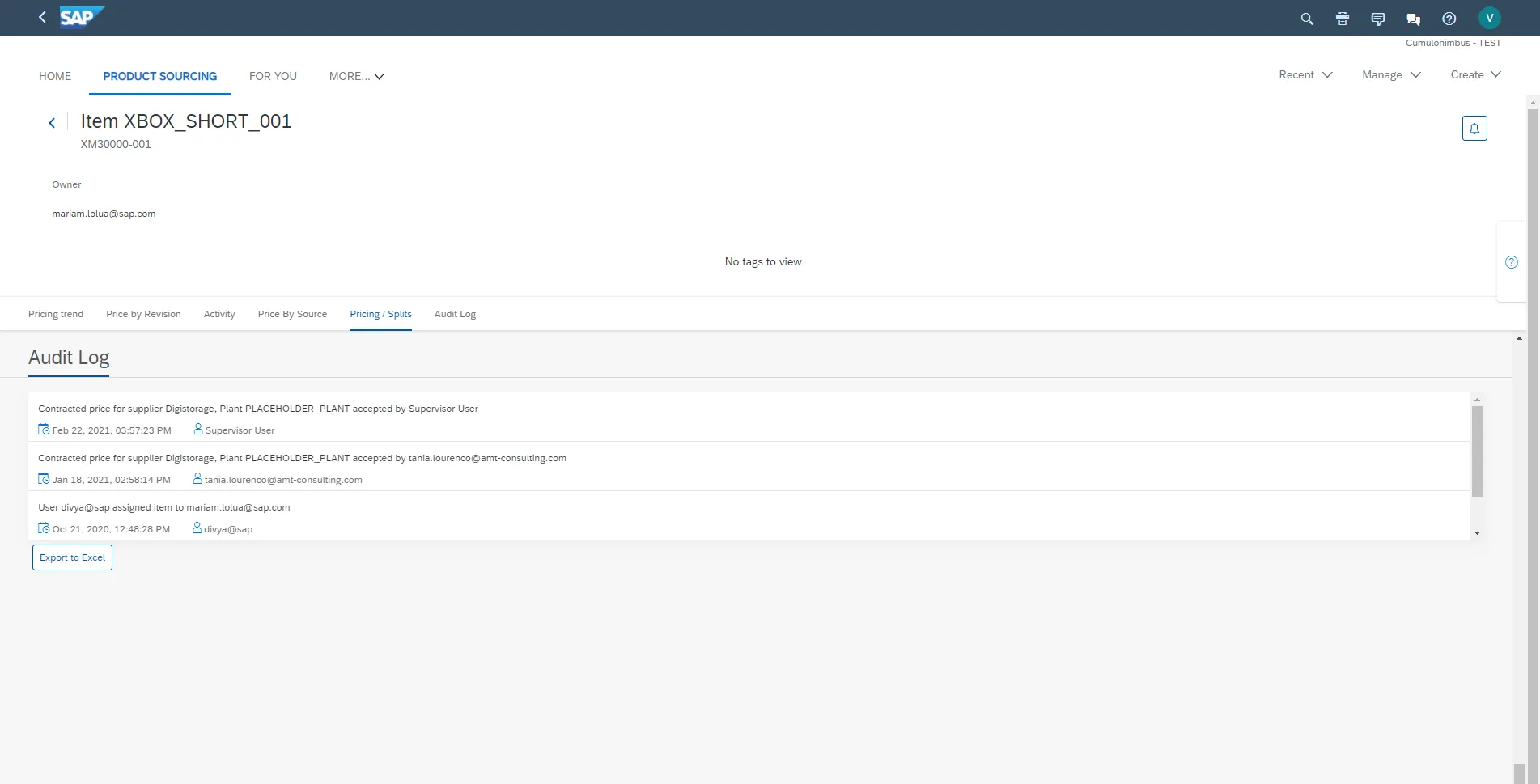This screenshot has width=1540, height=784.
Task: Click the print icon in the header
Action: [1343, 19]
